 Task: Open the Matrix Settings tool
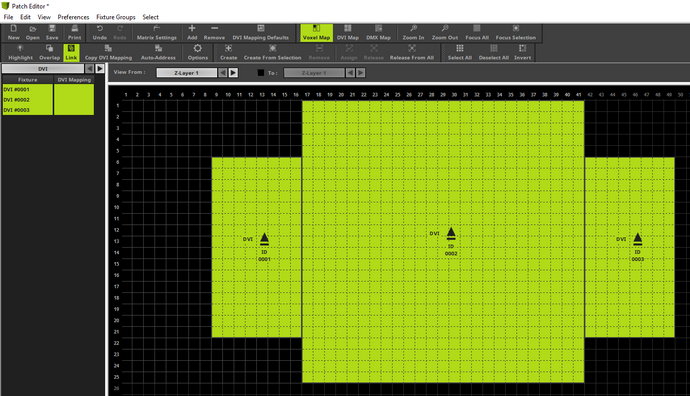click(x=156, y=33)
